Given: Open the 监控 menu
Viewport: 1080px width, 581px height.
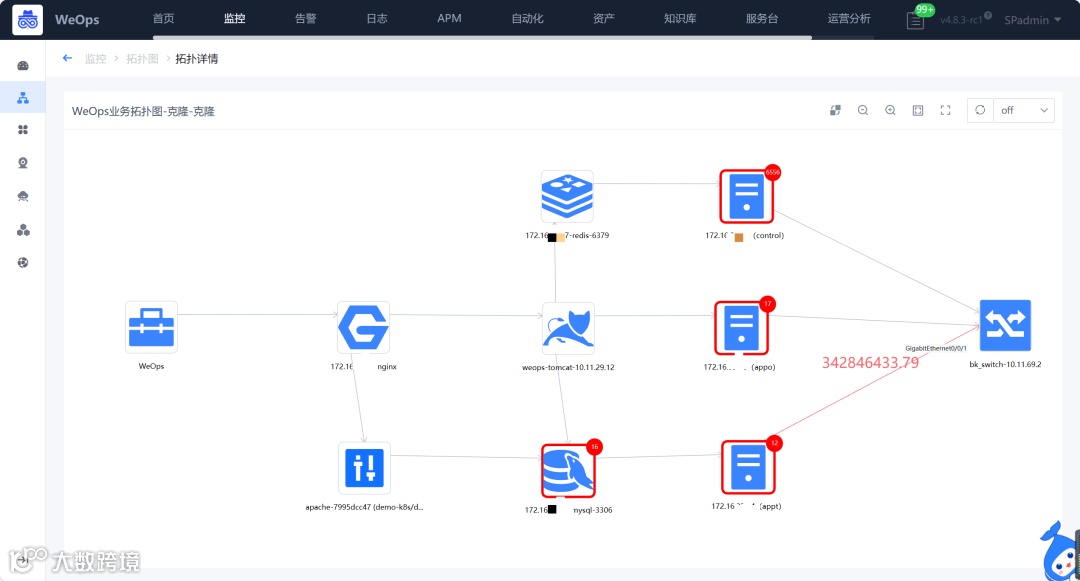Looking at the screenshot, I should [x=234, y=19].
